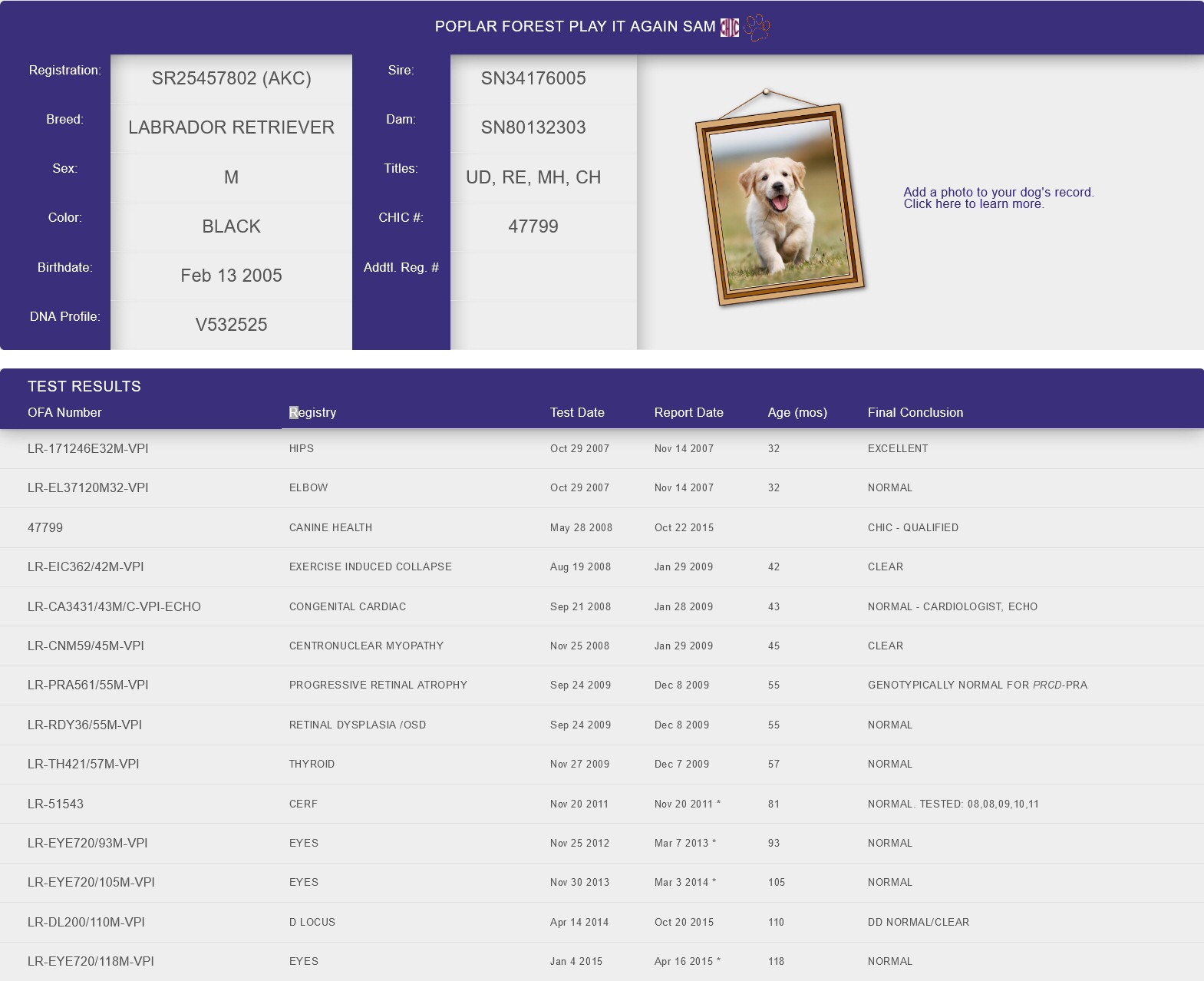Image resolution: width=1204 pixels, height=981 pixels.
Task: Select birthdate value Feb 13 2005
Action: [231, 276]
